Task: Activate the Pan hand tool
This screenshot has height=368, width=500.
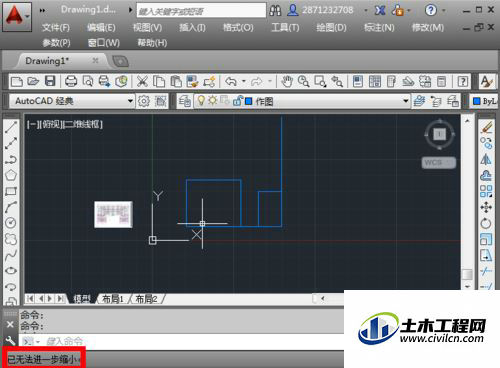Action: pyautogui.click(x=287, y=81)
